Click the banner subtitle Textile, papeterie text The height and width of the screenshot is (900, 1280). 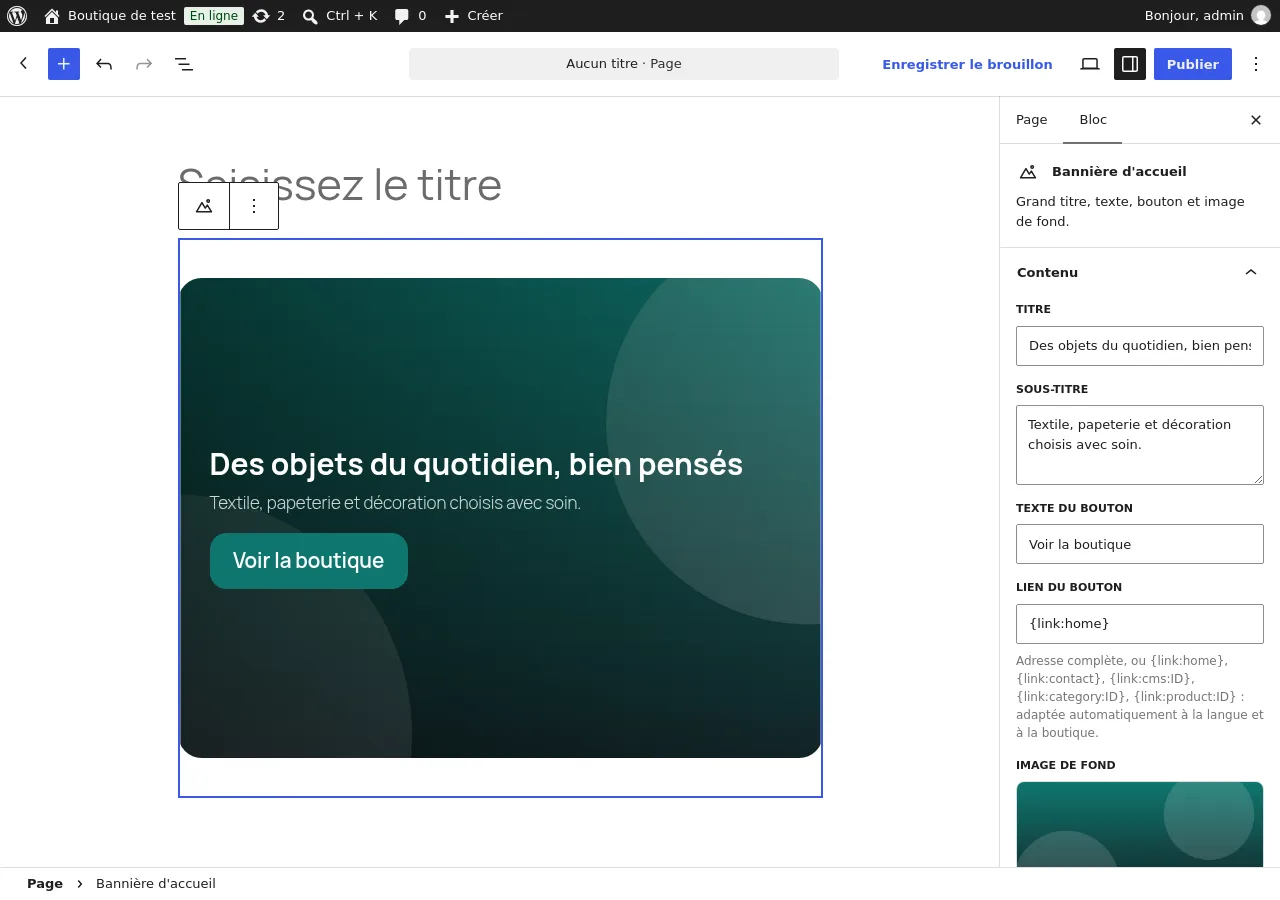(x=395, y=503)
